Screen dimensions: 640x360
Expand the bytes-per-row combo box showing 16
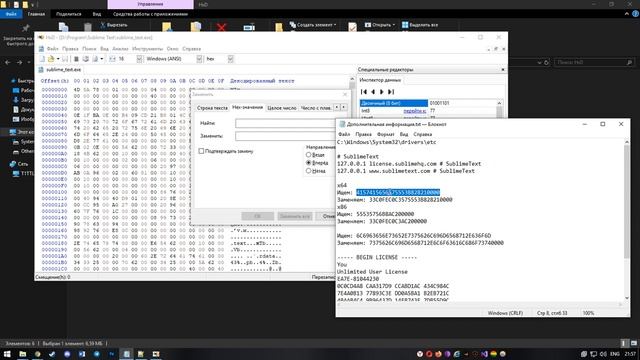[x=139, y=59]
